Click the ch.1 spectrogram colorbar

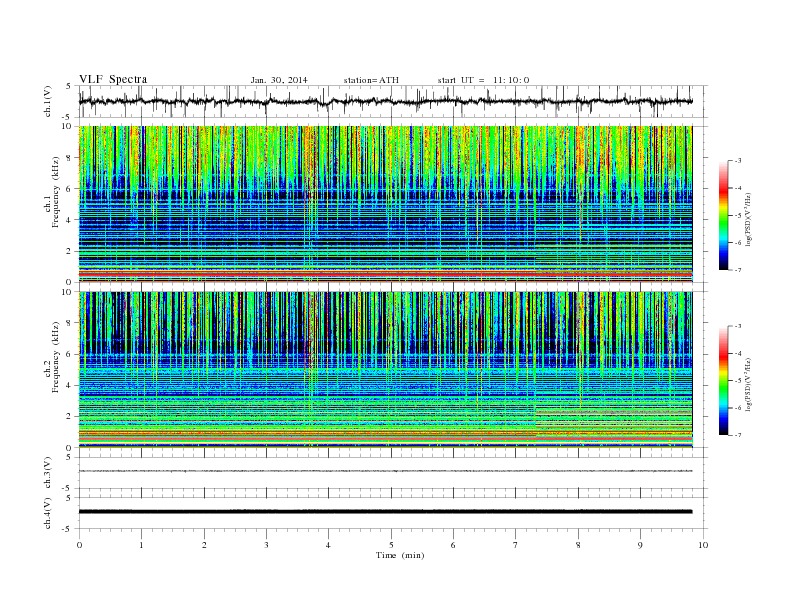click(x=723, y=215)
